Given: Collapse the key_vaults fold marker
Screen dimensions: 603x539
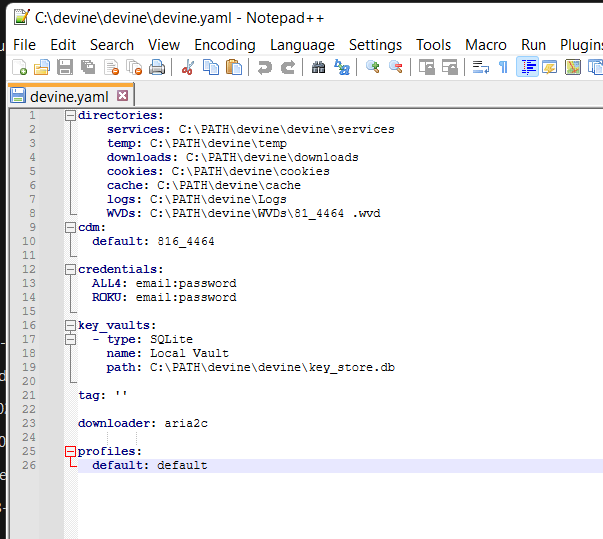Looking at the screenshot, I should coord(70,325).
